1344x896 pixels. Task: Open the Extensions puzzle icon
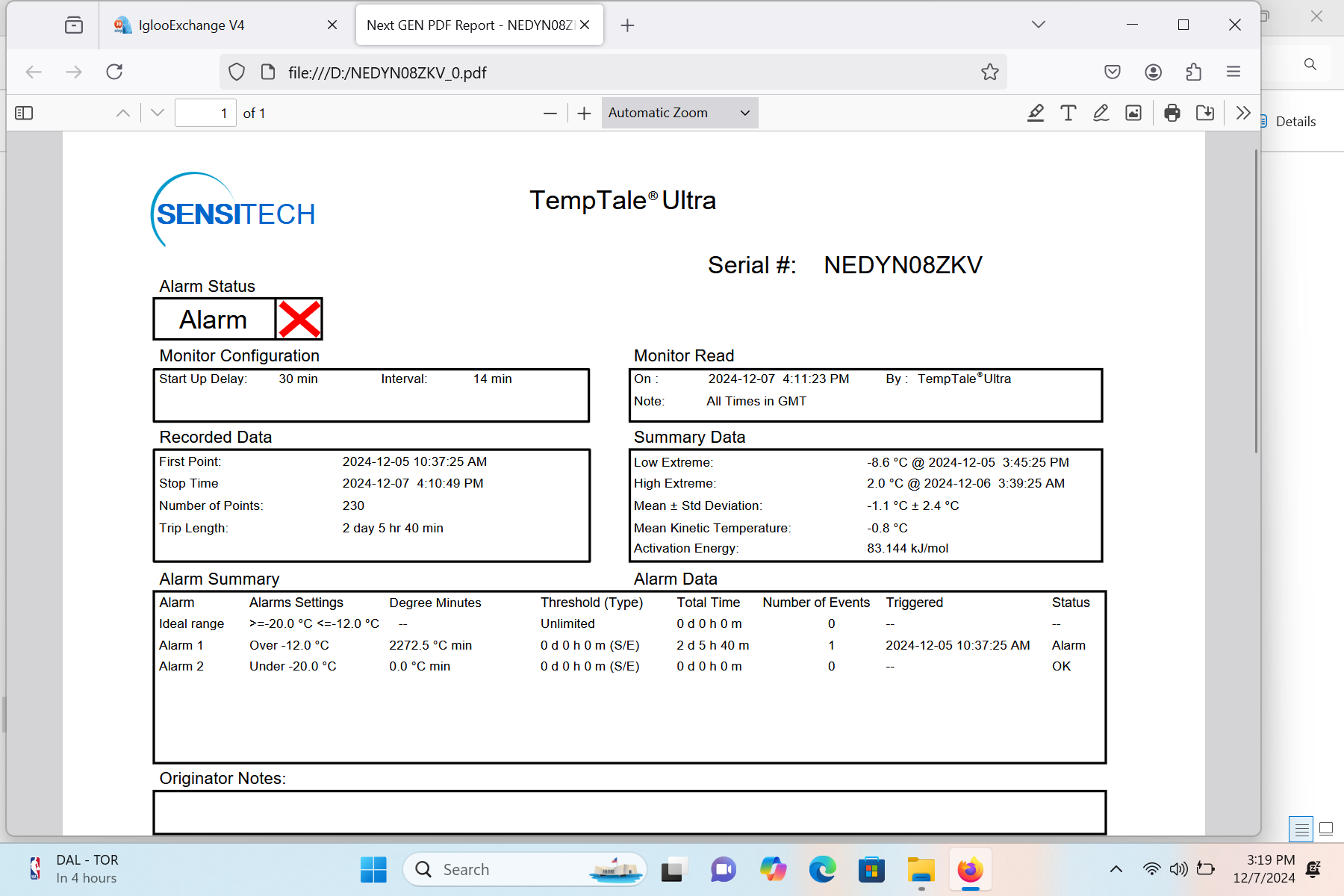coord(1194,72)
